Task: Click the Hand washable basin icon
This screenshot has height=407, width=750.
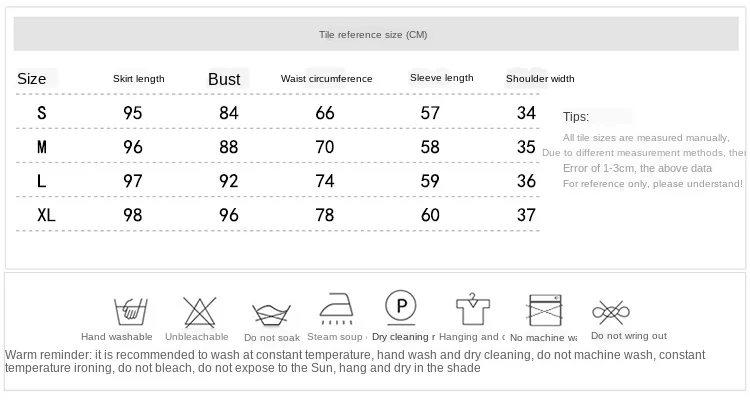Action: coord(127,310)
